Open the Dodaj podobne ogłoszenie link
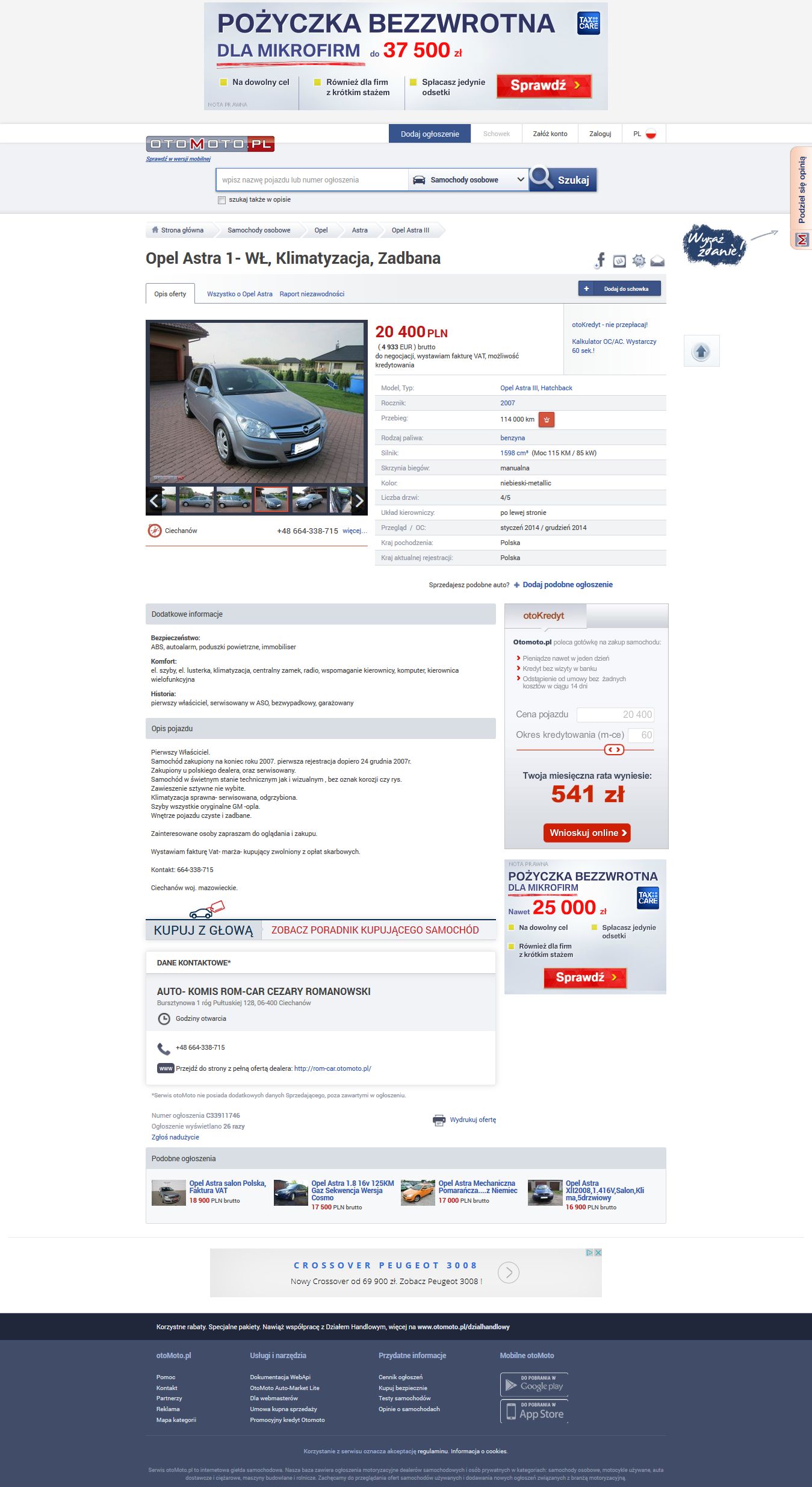The width and height of the screenshot is (812, 1487). [568, 585]
